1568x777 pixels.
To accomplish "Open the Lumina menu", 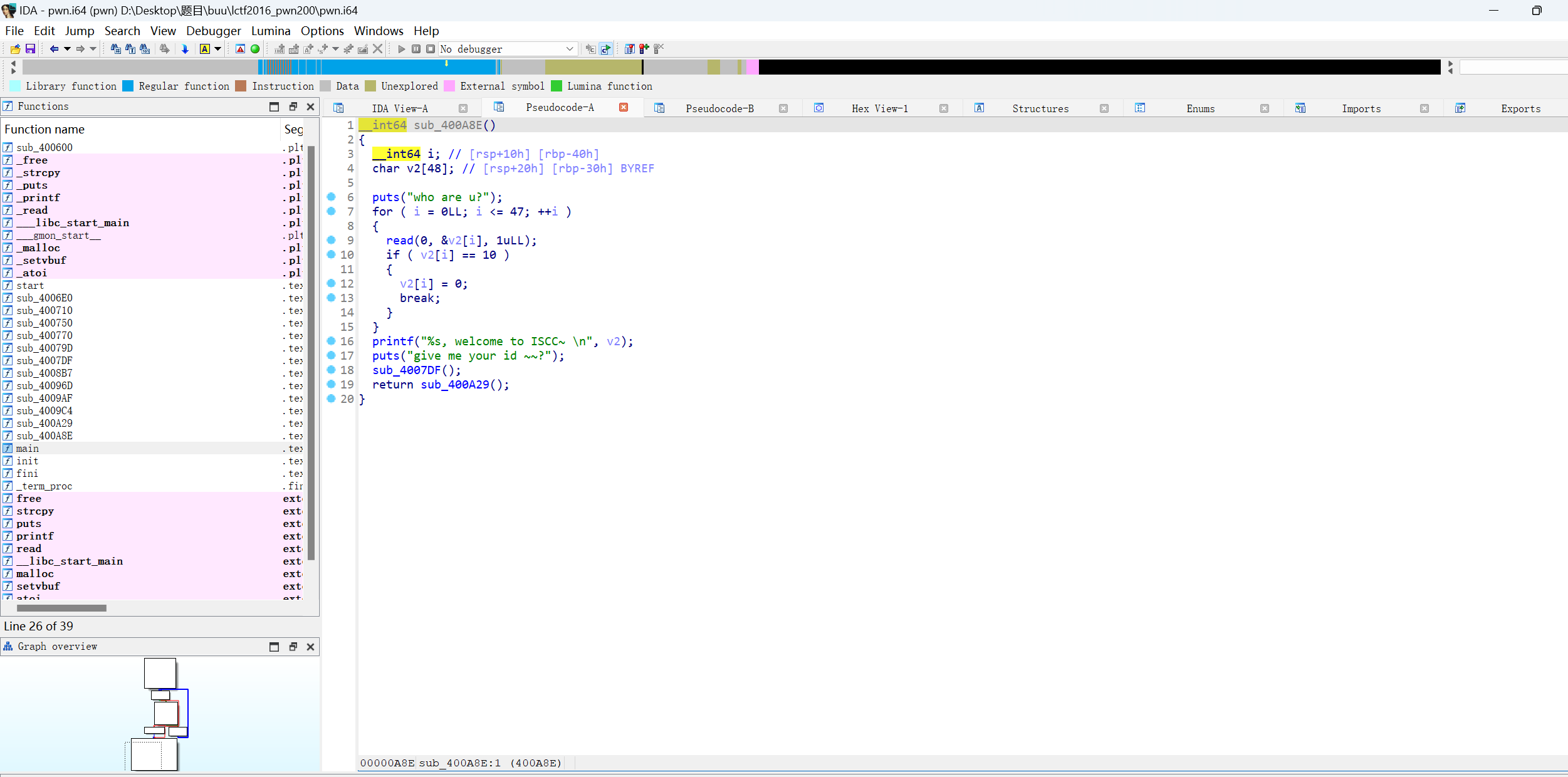I will coord(271,31).
